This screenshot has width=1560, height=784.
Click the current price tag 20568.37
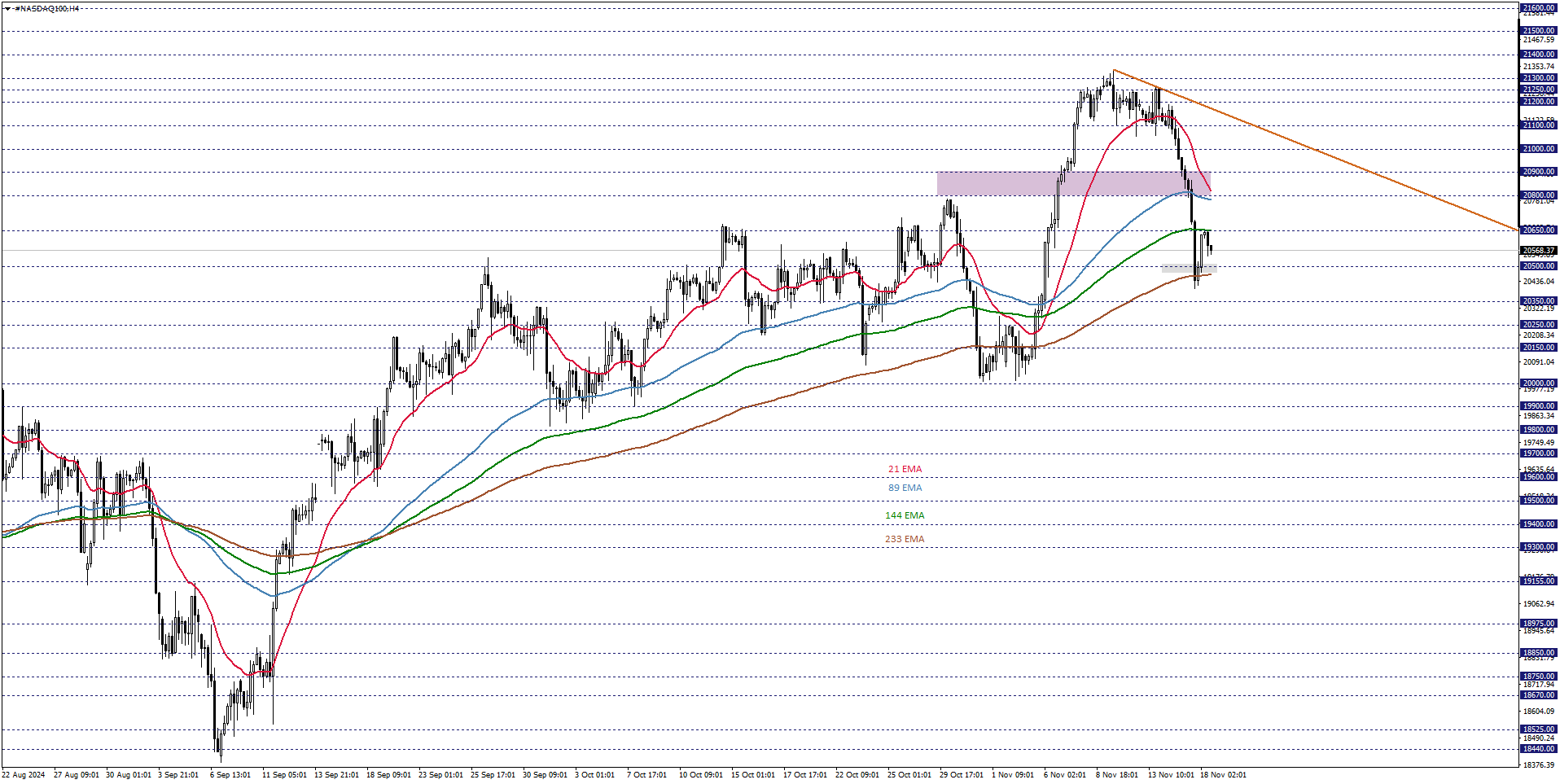(1539, 251)
